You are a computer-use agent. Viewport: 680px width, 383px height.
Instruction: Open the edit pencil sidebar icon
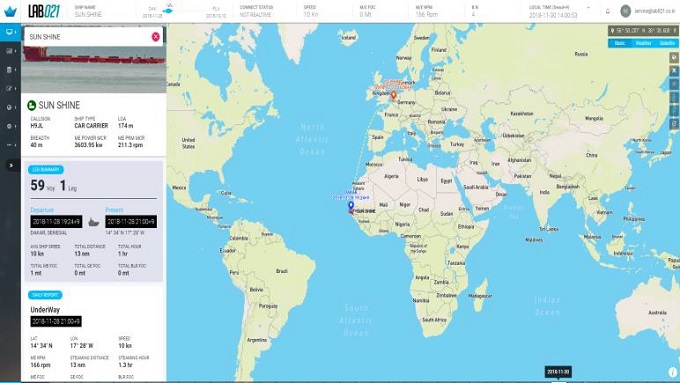[x=9, y=88]
